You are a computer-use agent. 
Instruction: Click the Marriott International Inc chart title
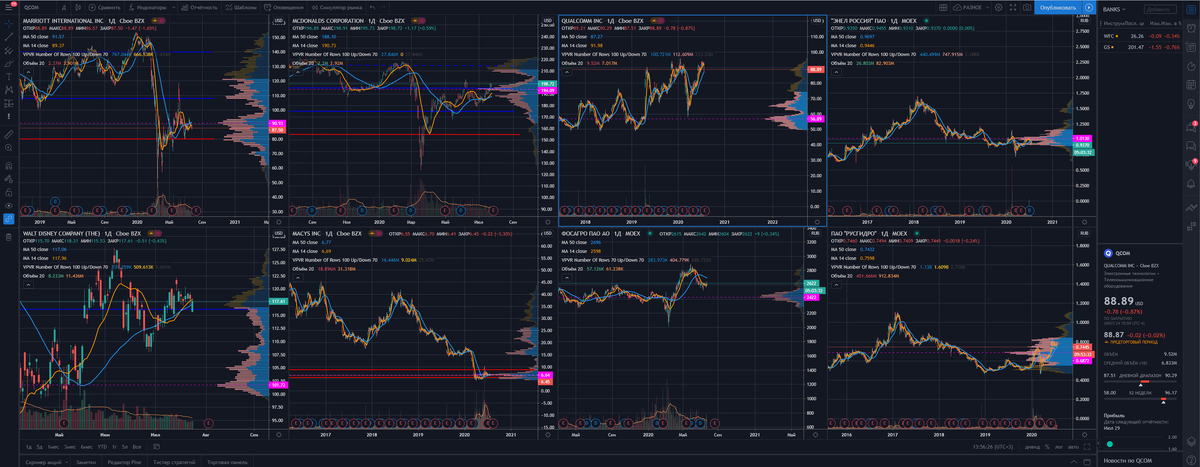pyautogui.click(x=62, y=21)
